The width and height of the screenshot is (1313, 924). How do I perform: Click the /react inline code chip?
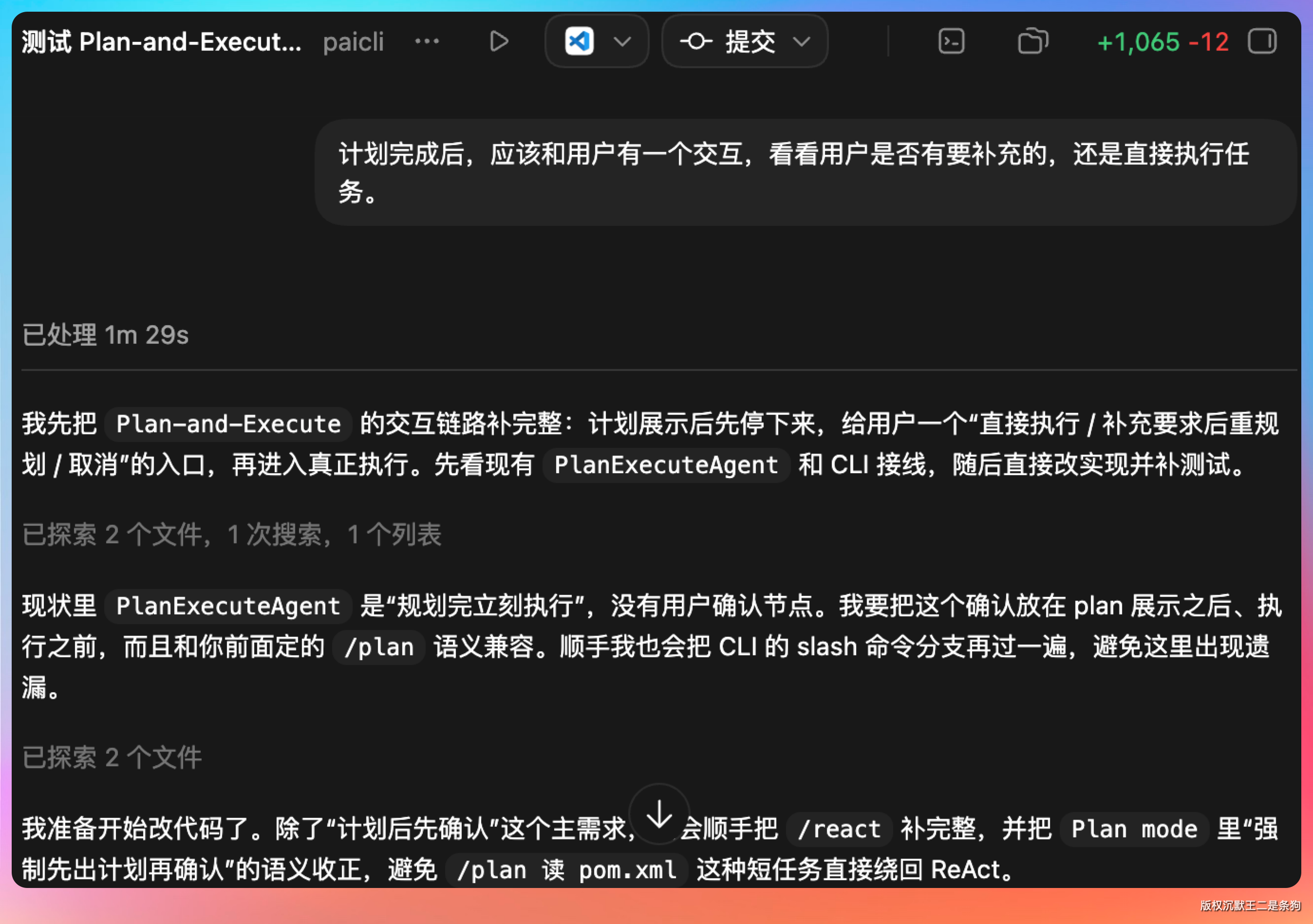(x=839, y=829)
